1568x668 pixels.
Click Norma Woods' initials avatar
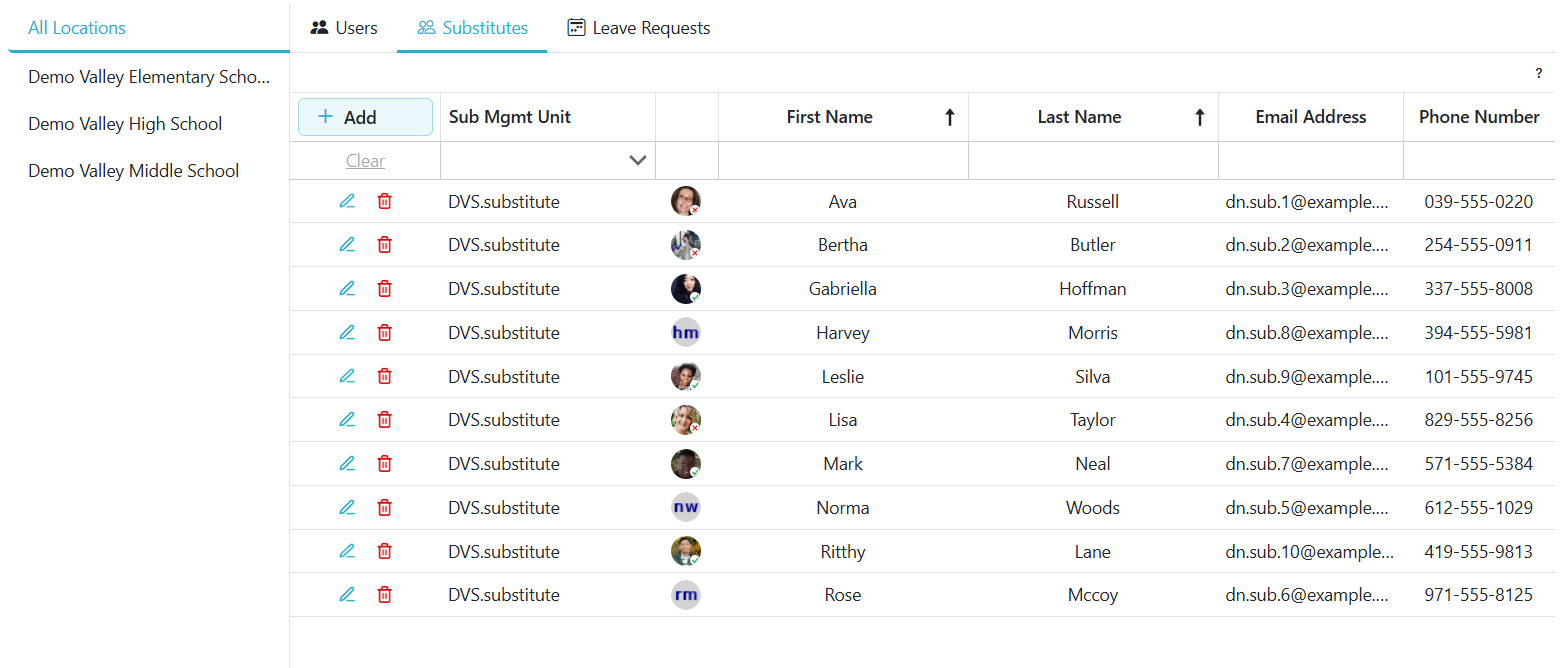(x=685, y=507)
